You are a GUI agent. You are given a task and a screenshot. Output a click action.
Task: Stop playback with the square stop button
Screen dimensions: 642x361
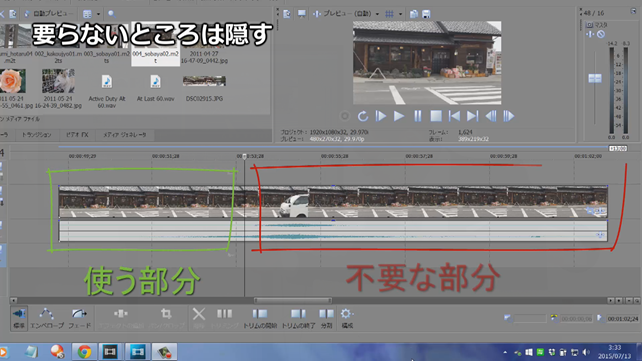[x=436, y=116]
